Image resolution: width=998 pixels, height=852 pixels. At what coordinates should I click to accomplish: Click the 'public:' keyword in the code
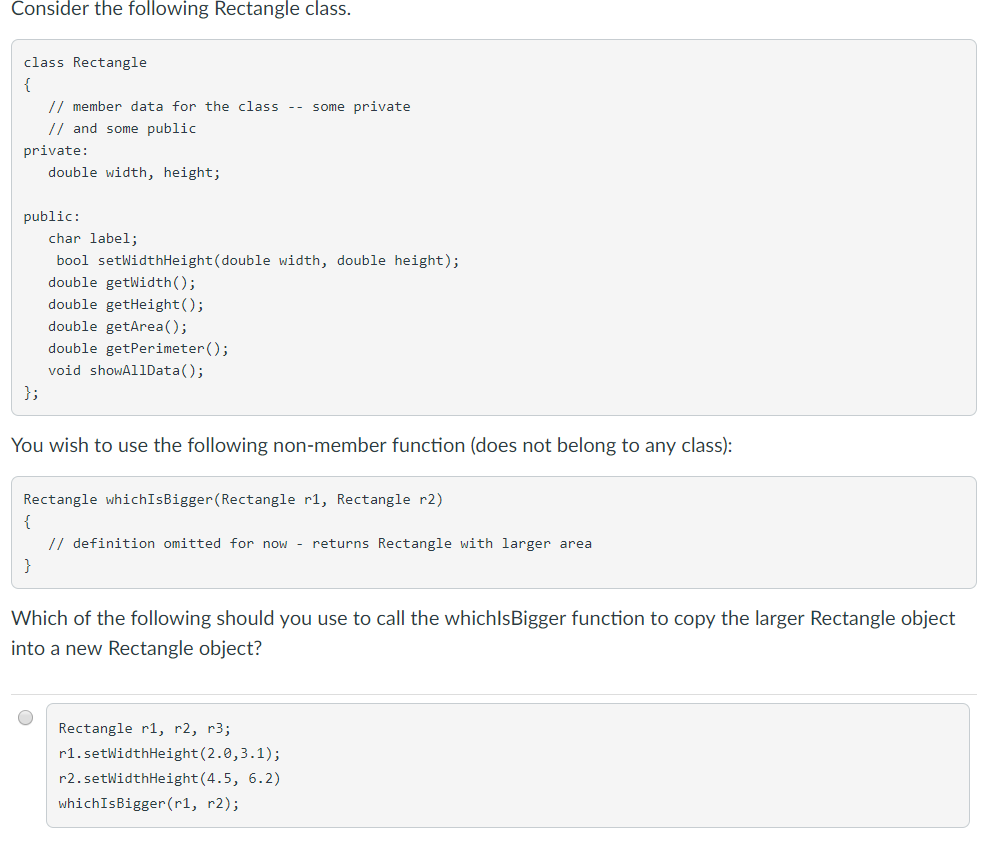pyautogui.click(x=51, y=216)
